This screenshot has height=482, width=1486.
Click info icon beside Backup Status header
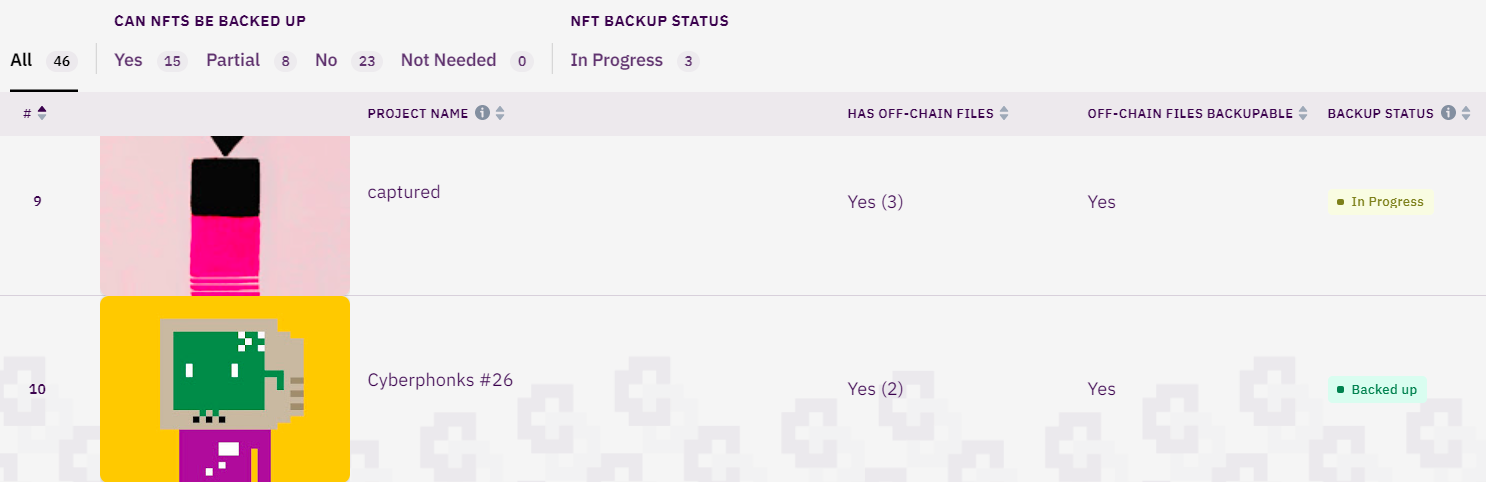(x=1448, y=114)
